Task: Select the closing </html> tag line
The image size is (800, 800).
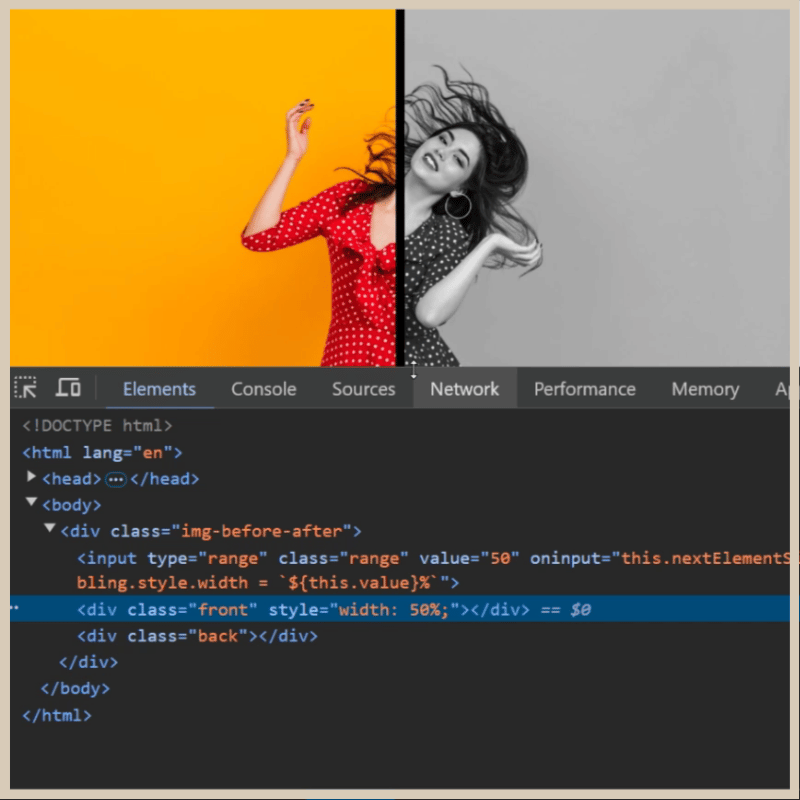Action: [57, 715]
